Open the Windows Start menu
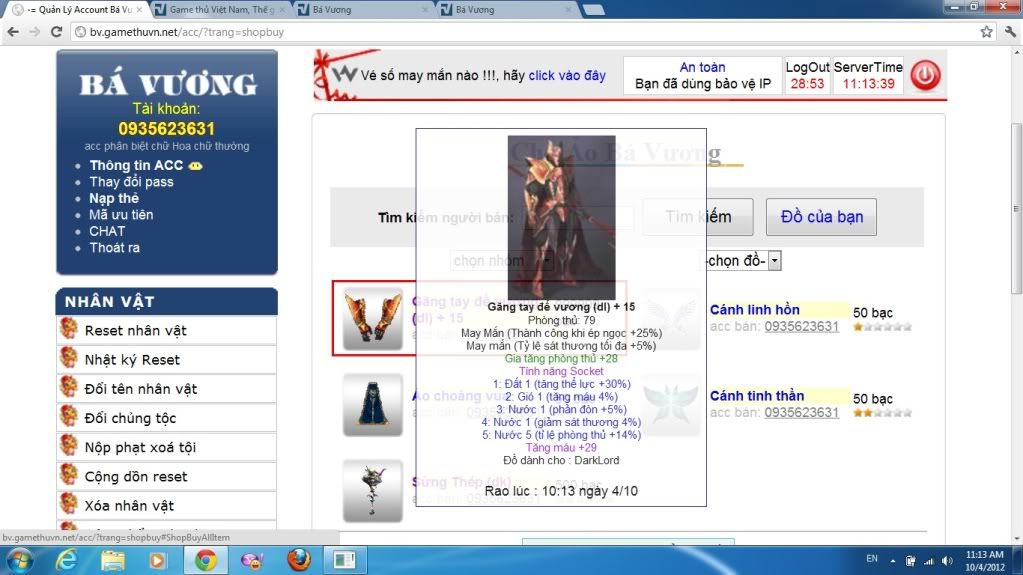The height and width of the screenshot is (575, 1023). coord(20,561)
